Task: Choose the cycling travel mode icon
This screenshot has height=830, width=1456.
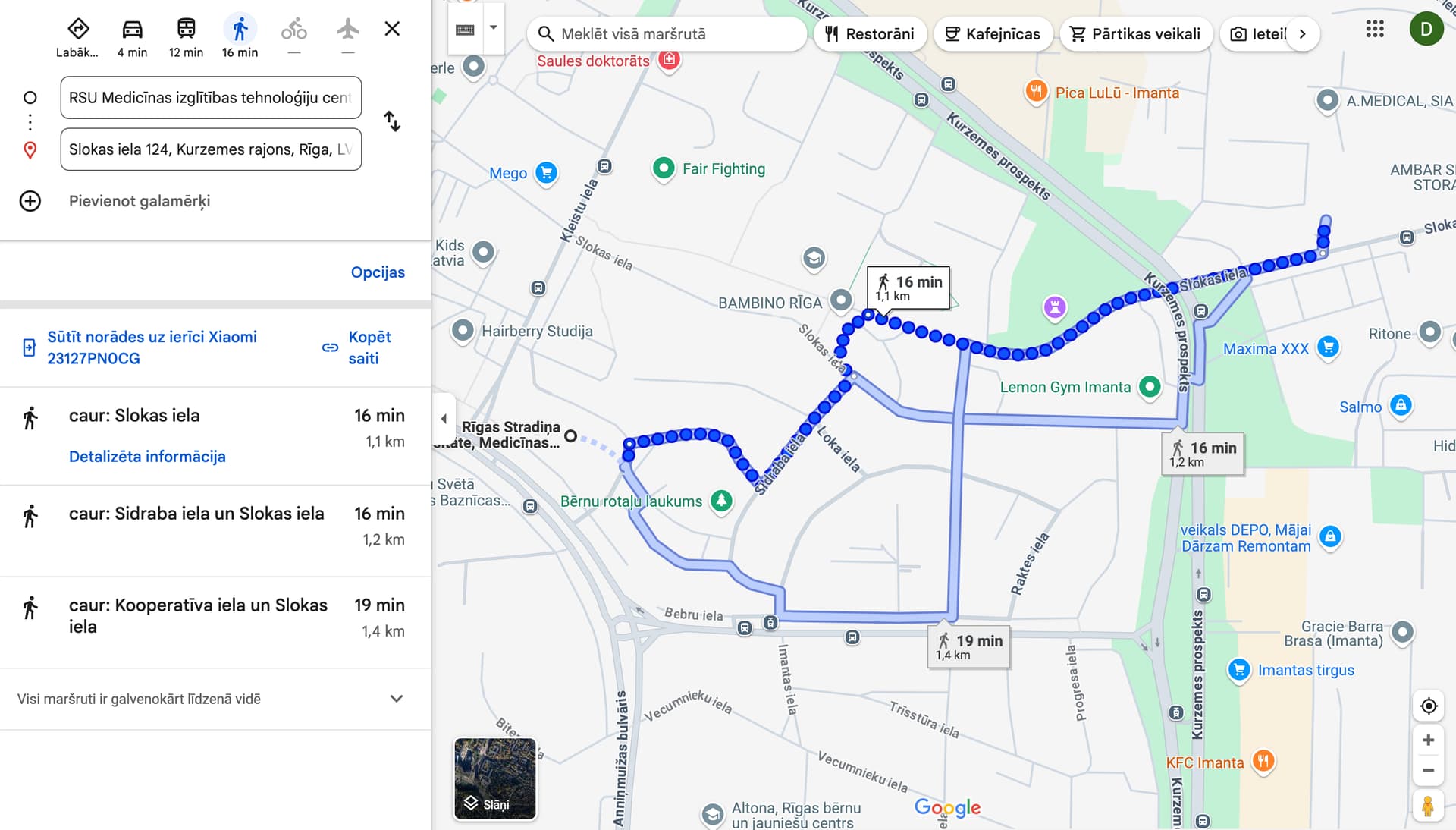Action: 294,30
